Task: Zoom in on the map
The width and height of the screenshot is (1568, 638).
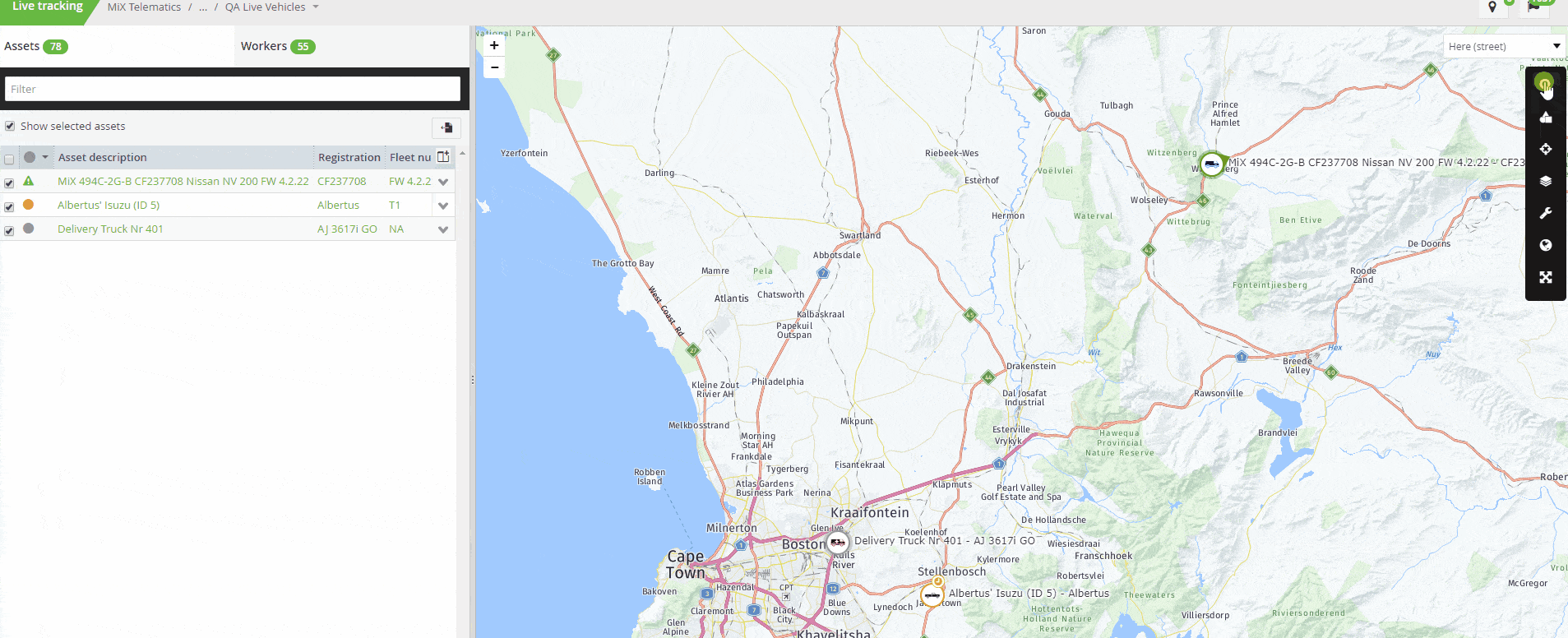Action: 494,46
